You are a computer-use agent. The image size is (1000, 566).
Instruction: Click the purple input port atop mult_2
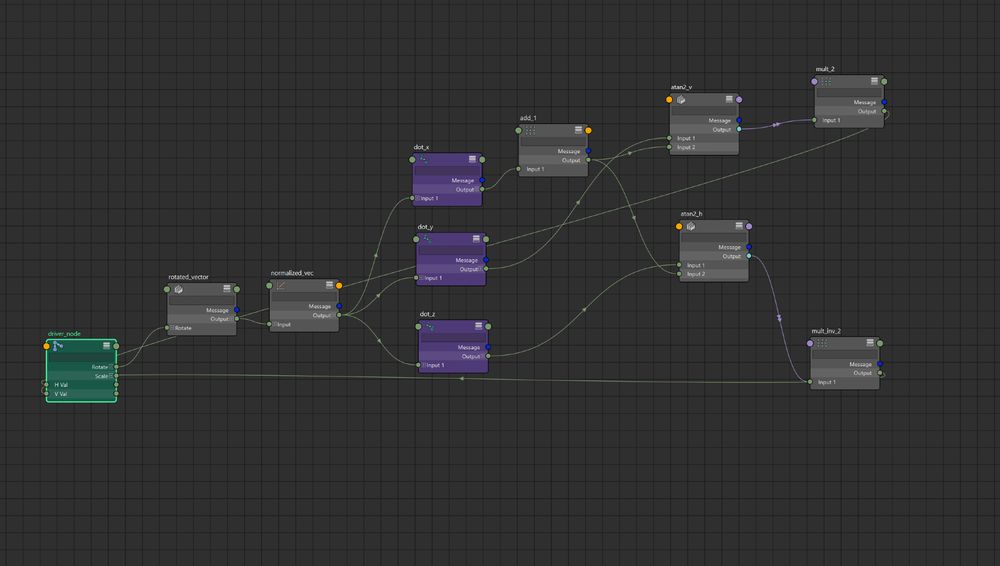pyautogui.click(x=814, y=82)
